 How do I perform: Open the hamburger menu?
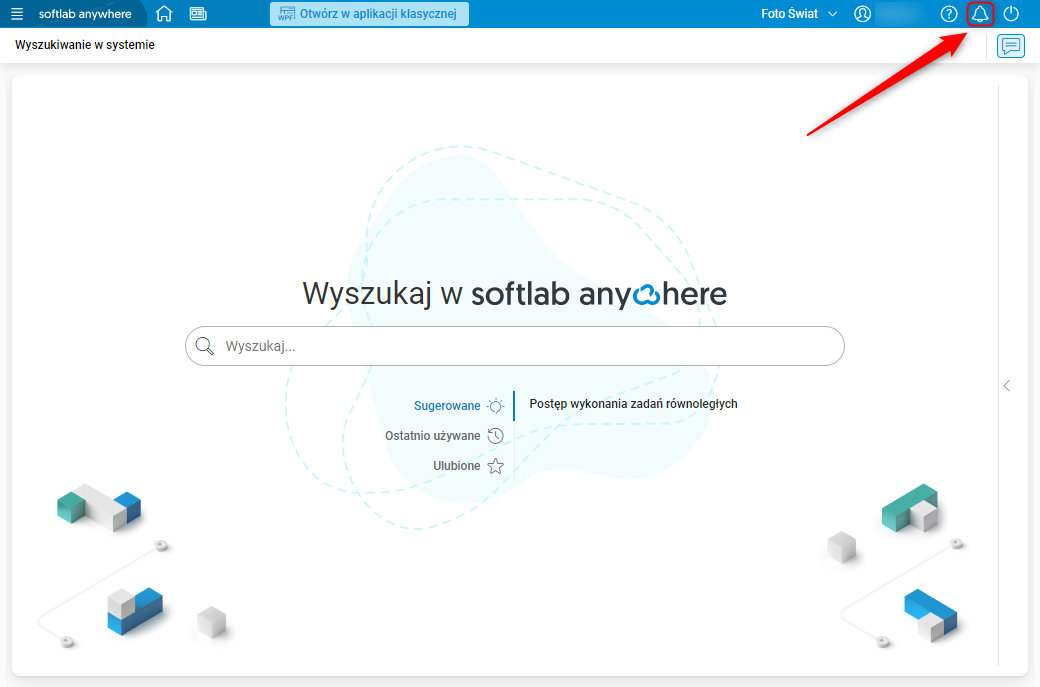click(17, 14)
